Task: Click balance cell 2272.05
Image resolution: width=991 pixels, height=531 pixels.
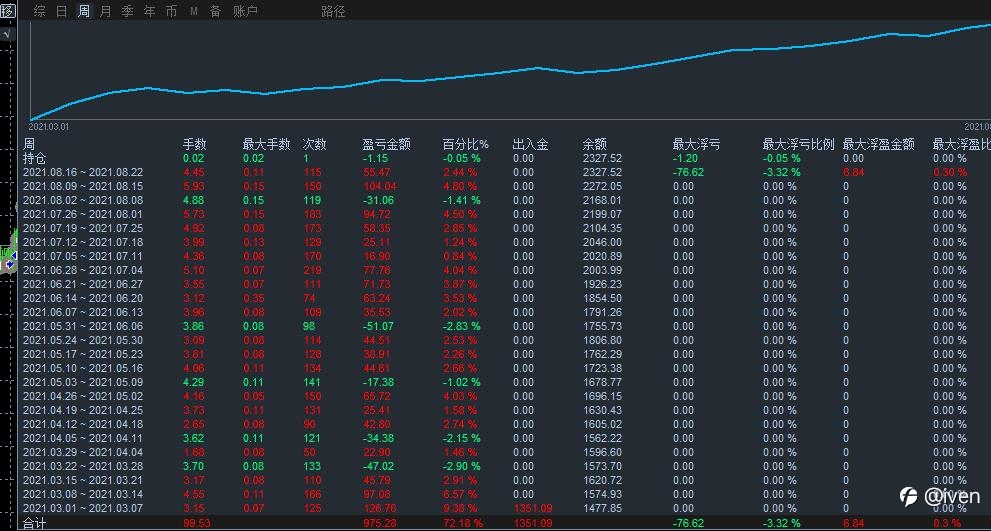Action: tap(602, 186)
